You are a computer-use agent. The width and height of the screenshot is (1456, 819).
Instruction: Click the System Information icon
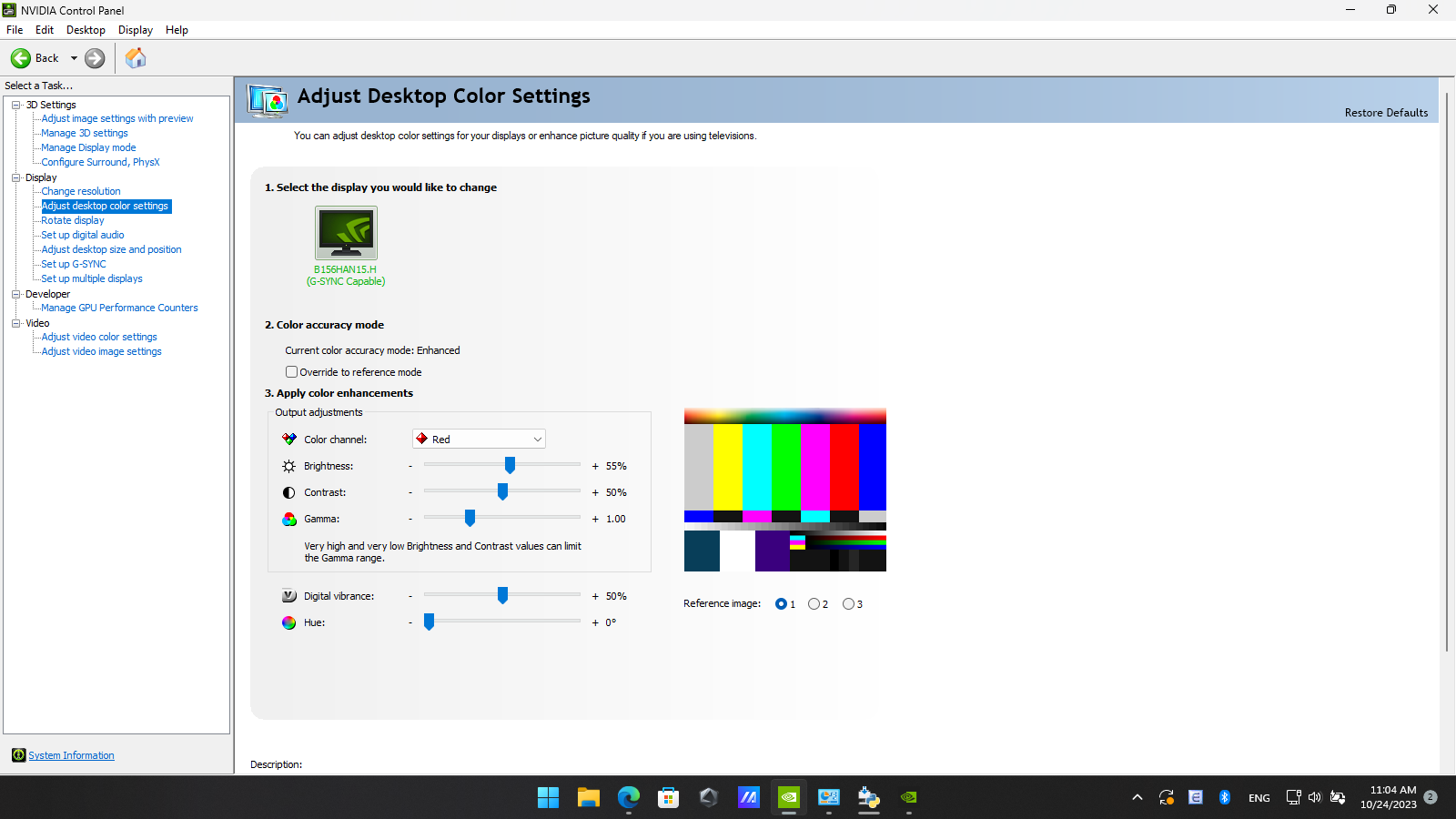18,755
